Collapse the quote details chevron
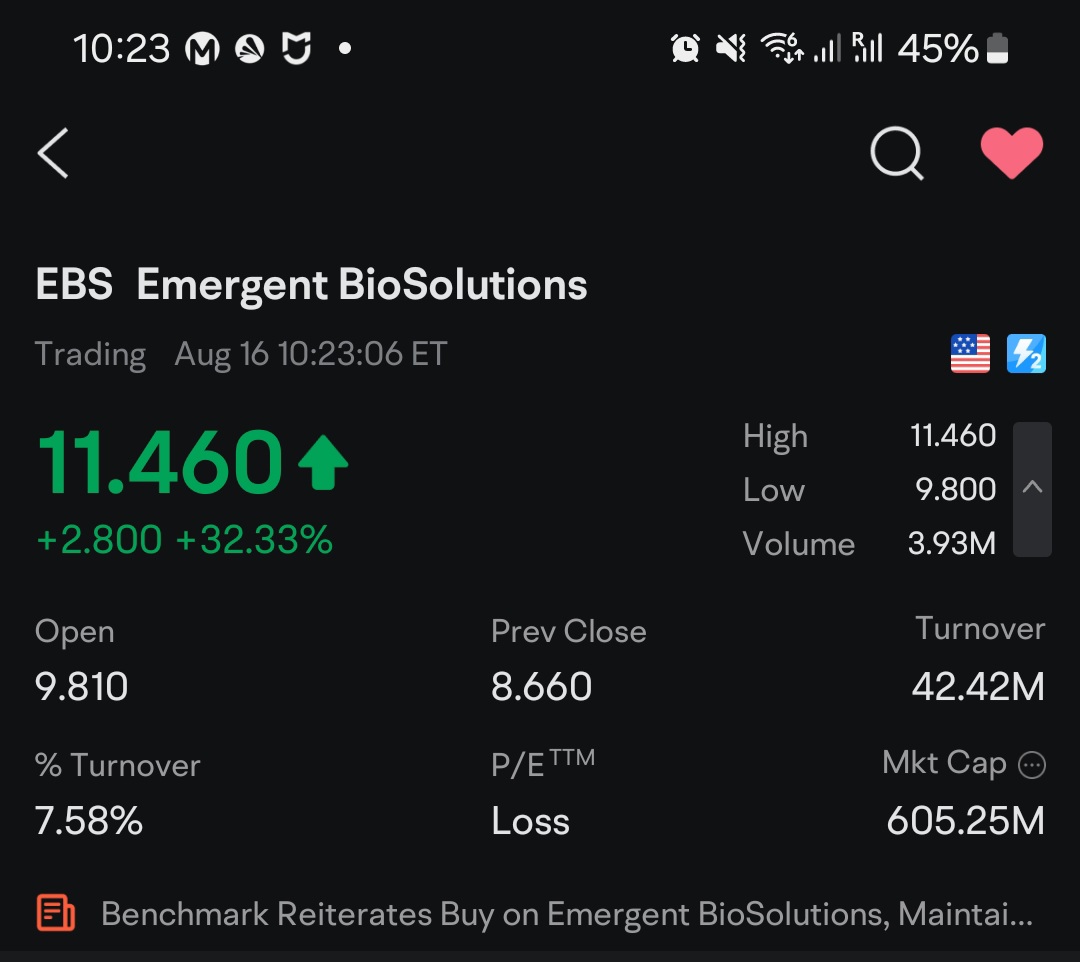 tap(1032, 488)
